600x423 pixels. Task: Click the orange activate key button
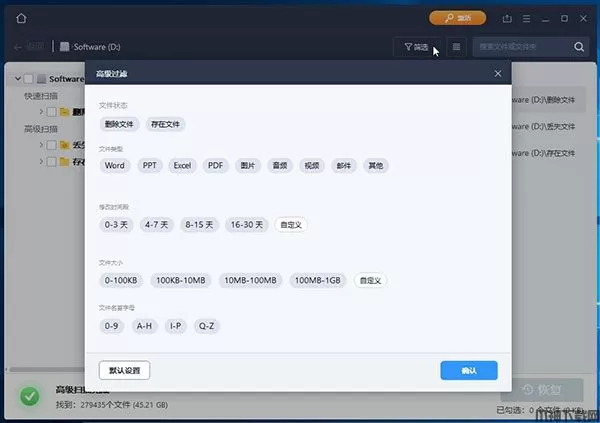(x=458, y=18)
